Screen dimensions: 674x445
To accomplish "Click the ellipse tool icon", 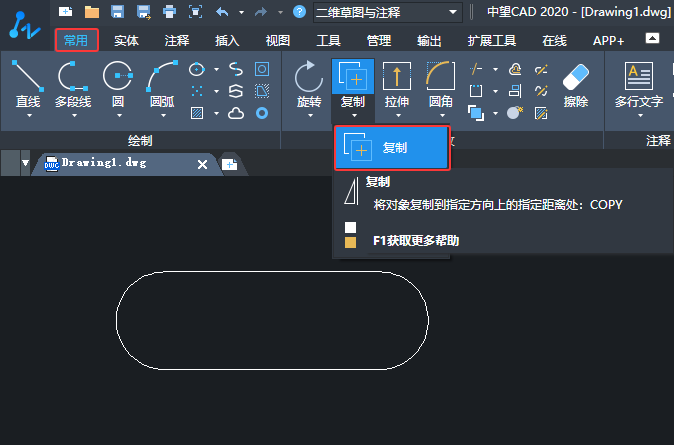I will (197, 69).
